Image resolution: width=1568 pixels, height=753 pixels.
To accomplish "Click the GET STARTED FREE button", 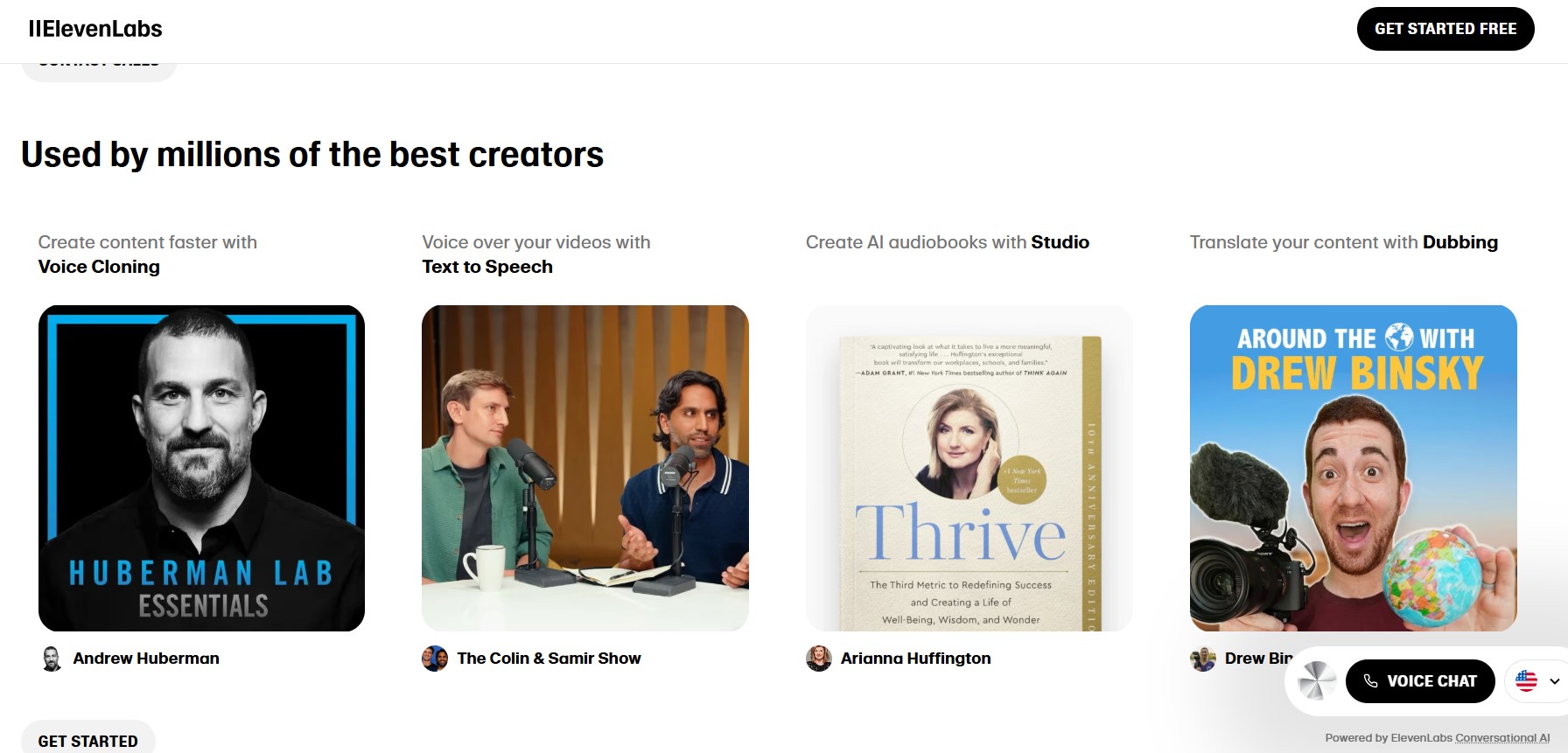I will (x=1445, y=29).
